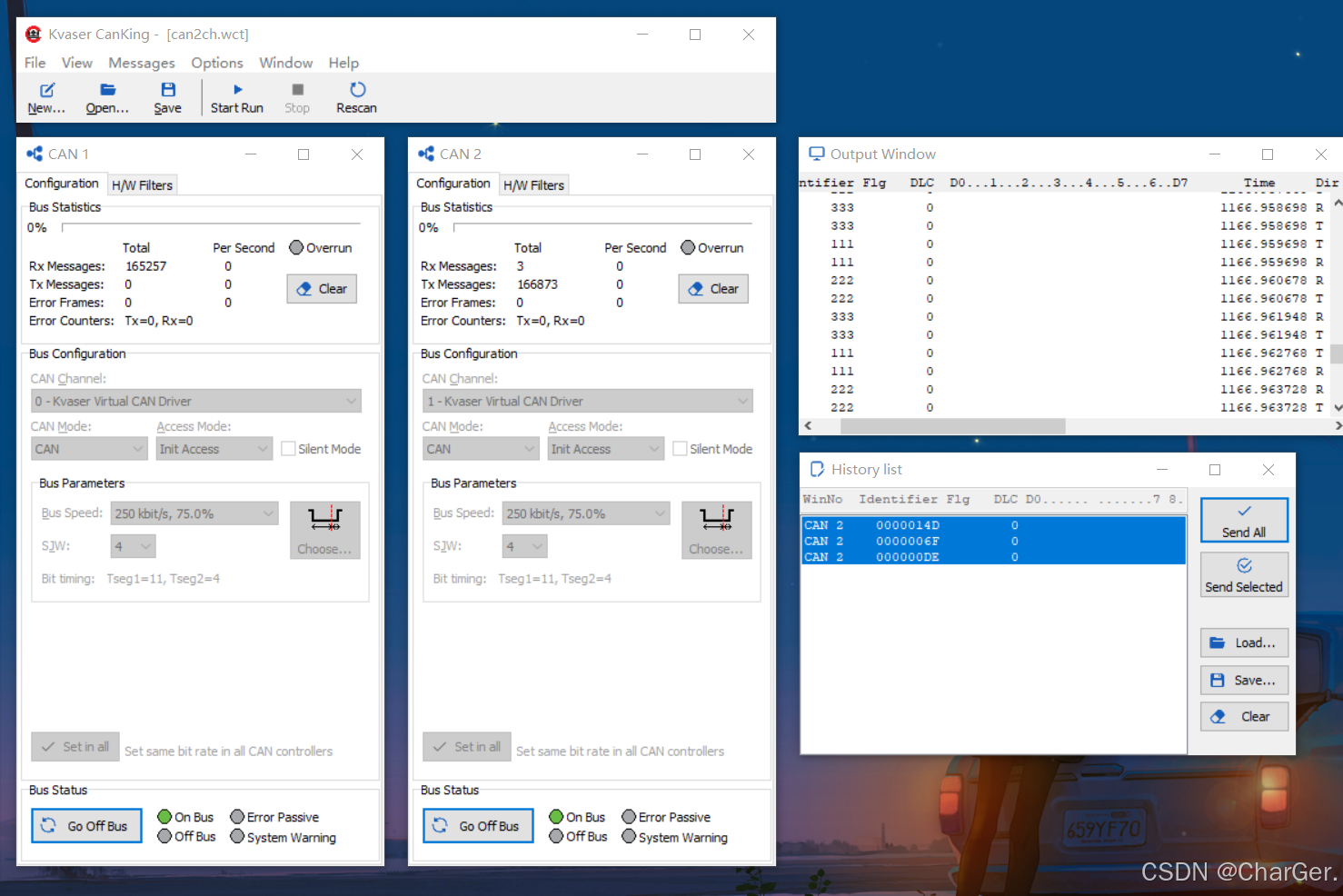Load a history list file

point(1244,643)
